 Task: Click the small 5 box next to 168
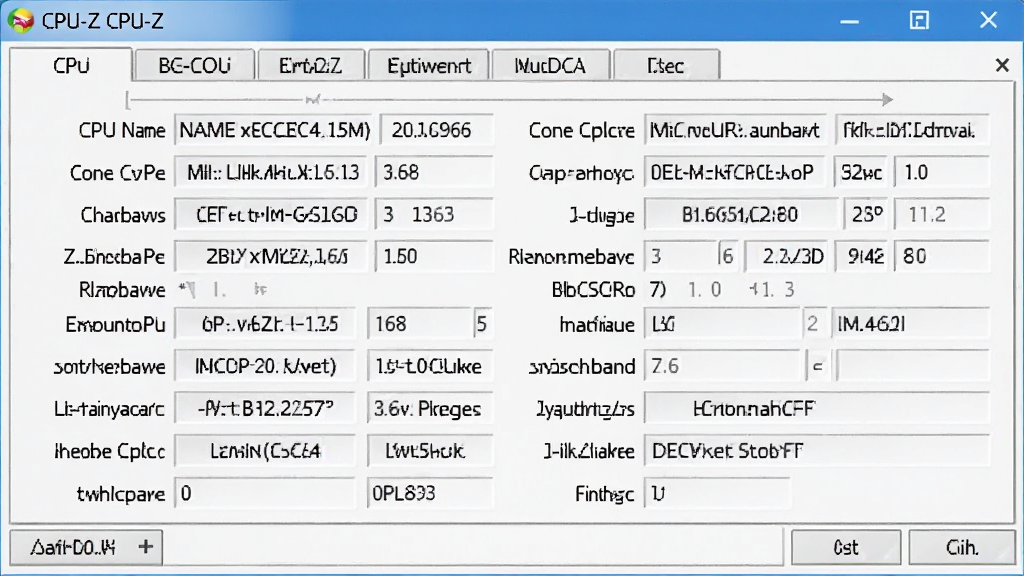coord(483,325)
